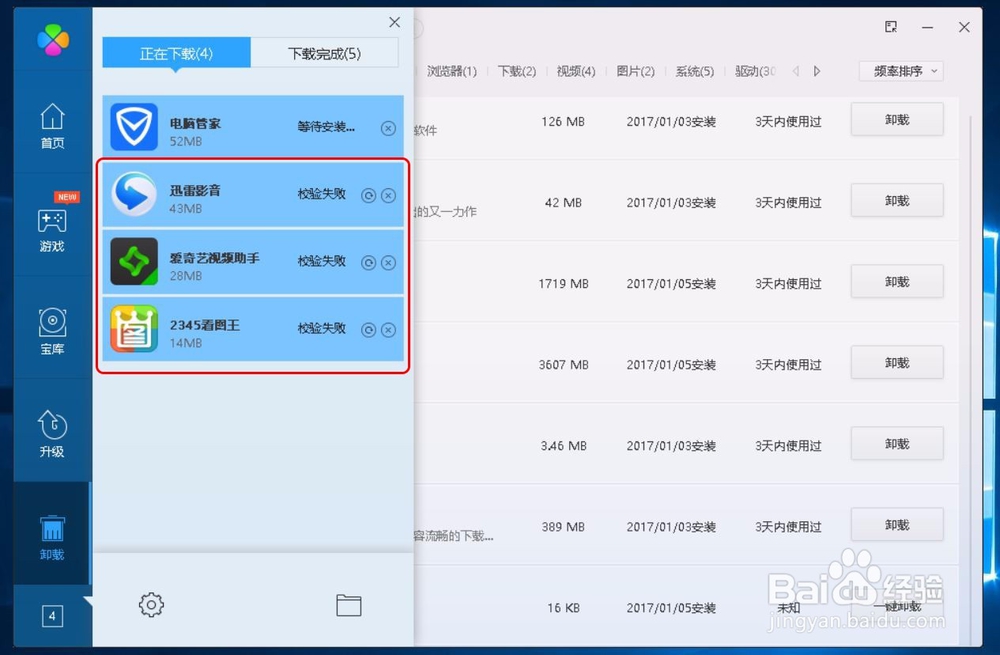The width and height of the screenshot is (1000, 655).
Task: Click the mini-mode window icon in title bar
Action: click(x=891, y=27)
